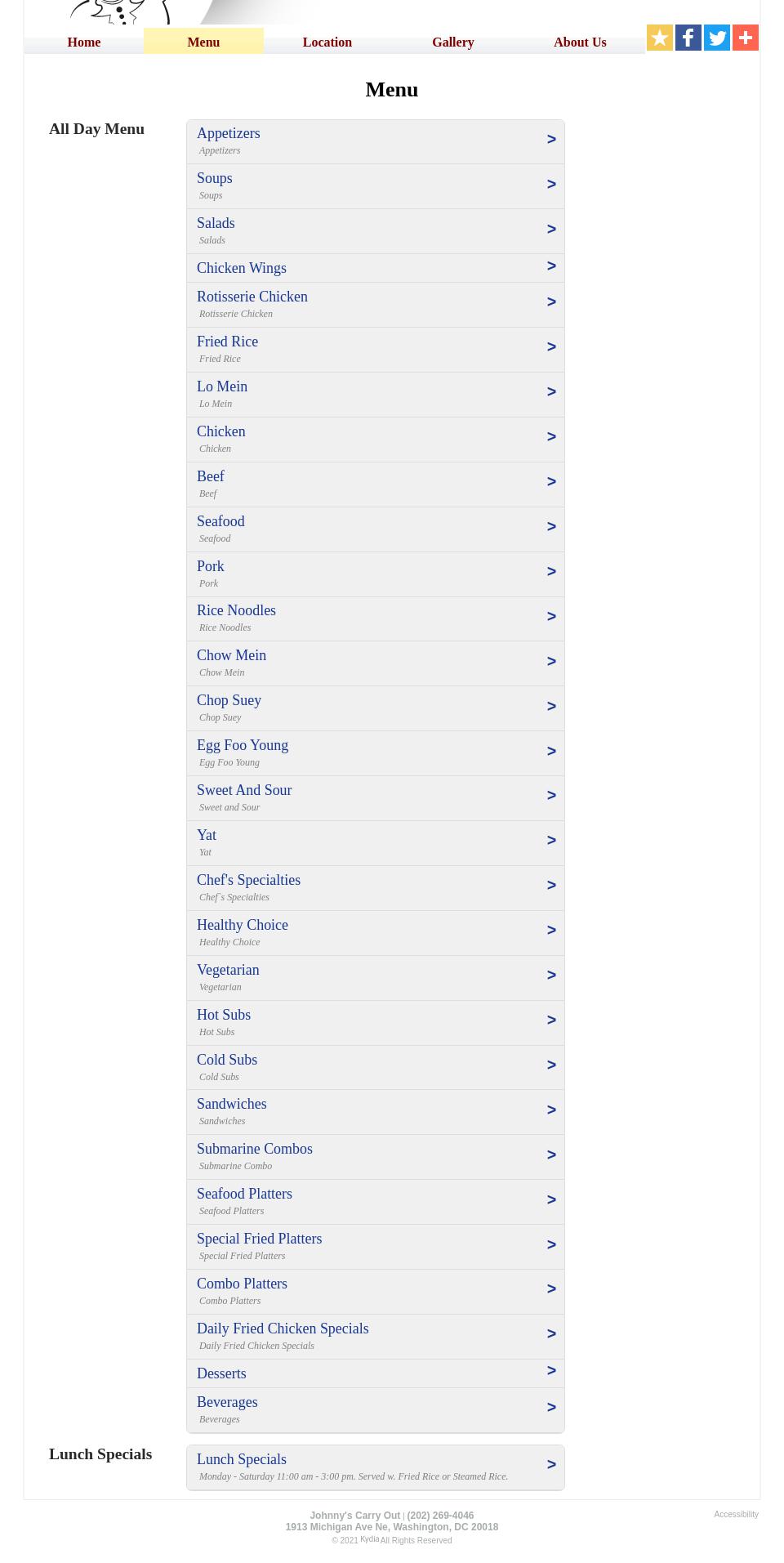784x1563 pixels.
Task: Select the About Us tab
Action: click(580, 42)
